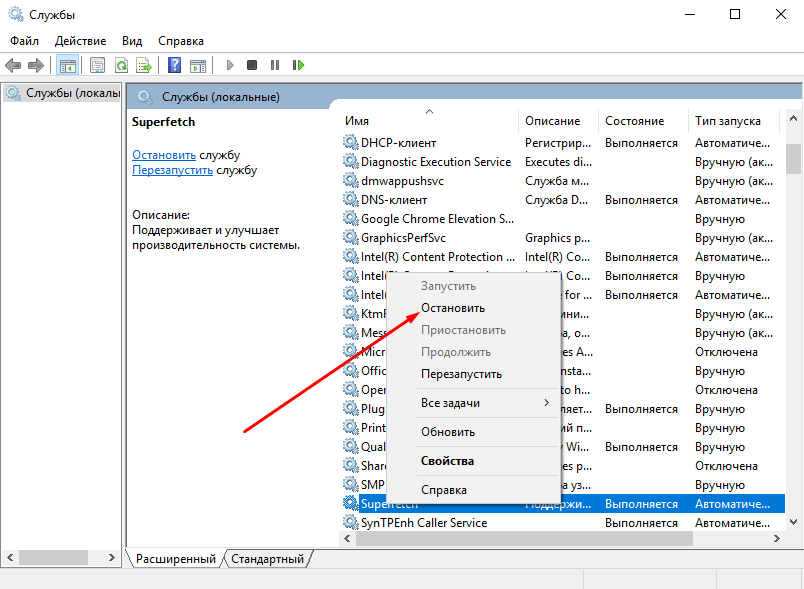Sort by the Описание column header
804x589 pixels.
click(558, 121)
